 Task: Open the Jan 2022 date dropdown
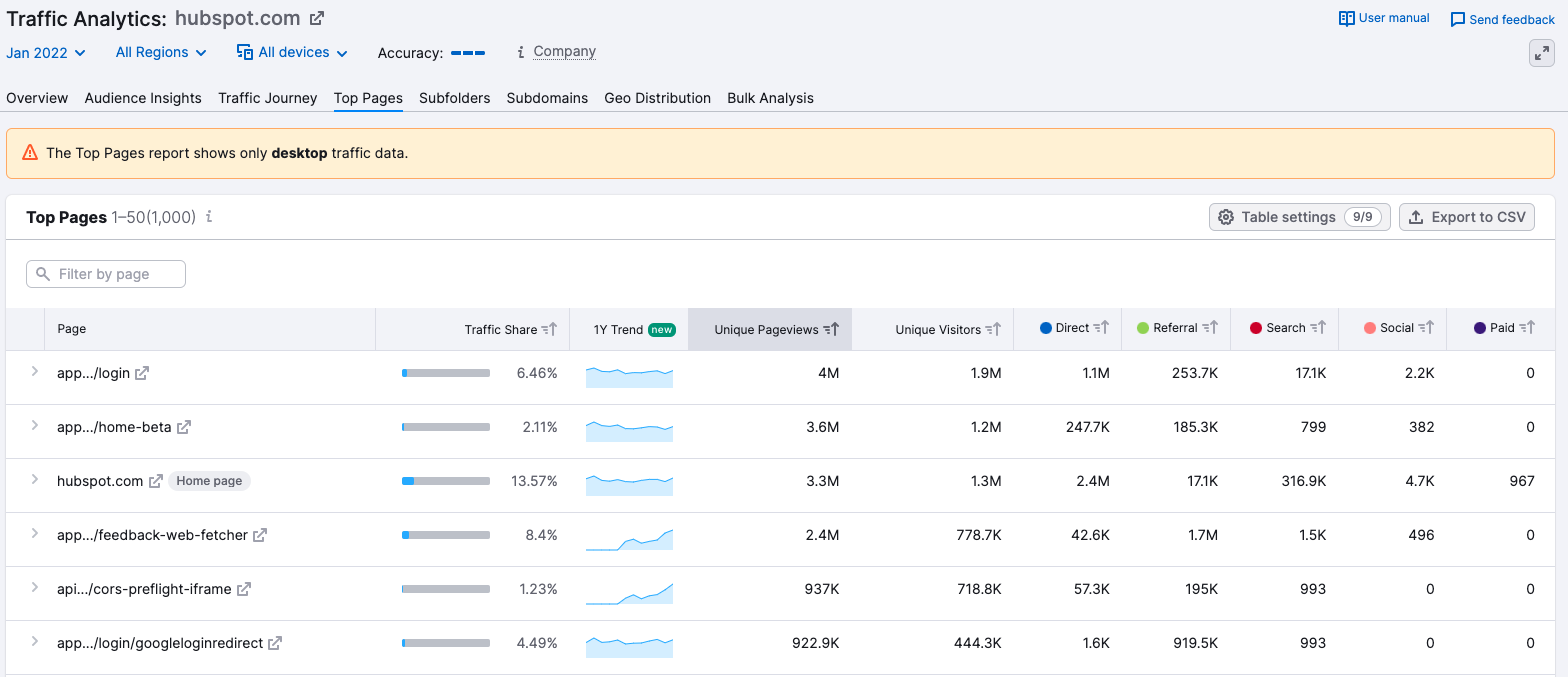[x=46, y=52]
